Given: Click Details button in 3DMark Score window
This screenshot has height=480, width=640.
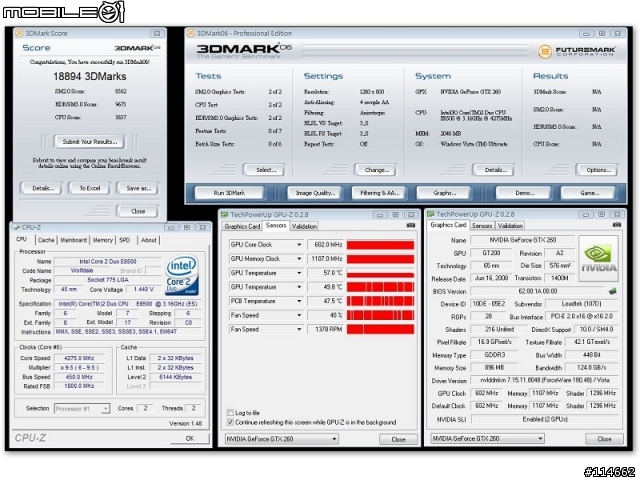Looking at the screenshot, I should (42, 189).
